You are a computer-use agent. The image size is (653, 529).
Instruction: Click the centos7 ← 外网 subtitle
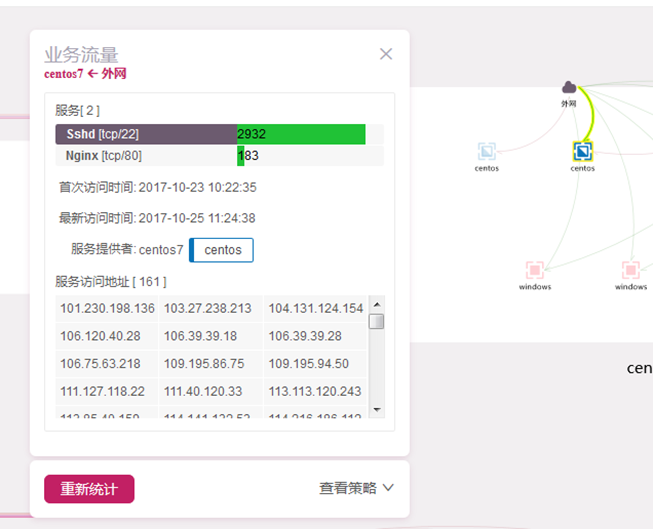(x=85, y=74)
